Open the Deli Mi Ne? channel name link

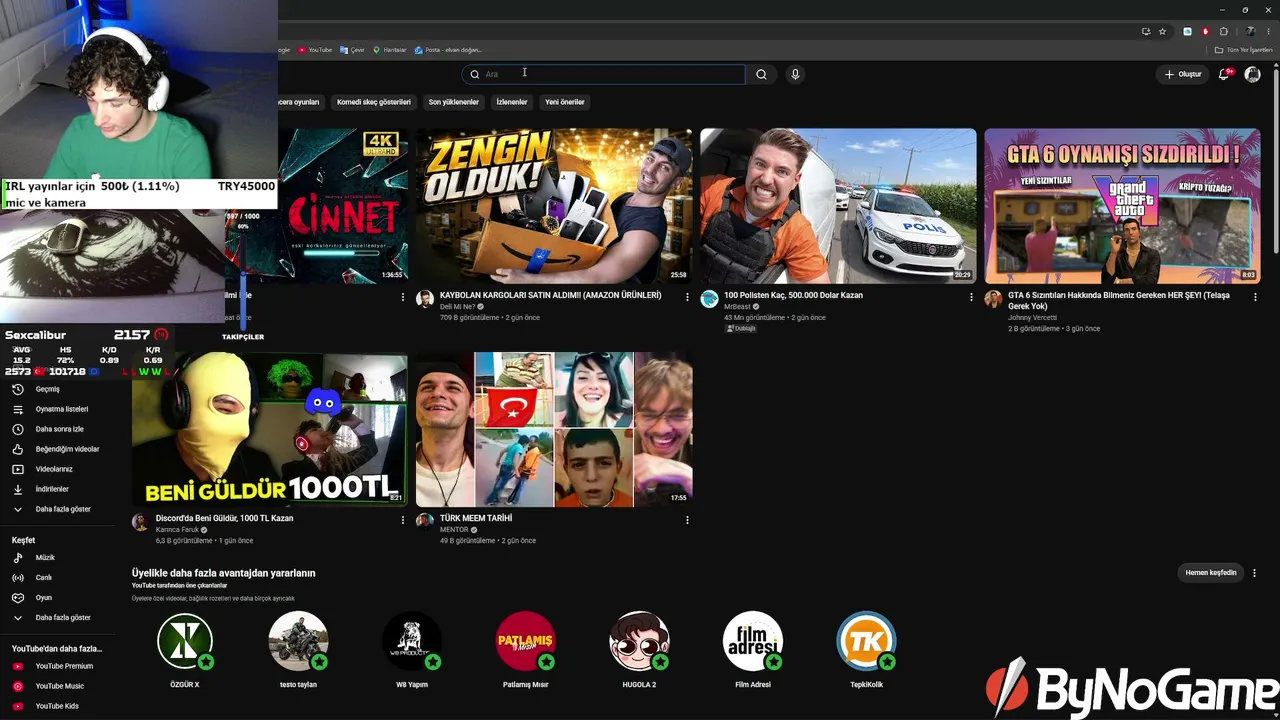459,307
